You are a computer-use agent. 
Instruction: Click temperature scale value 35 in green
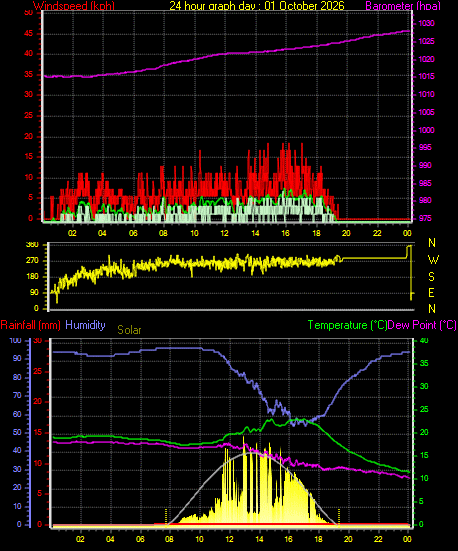[x=424, y=363]
